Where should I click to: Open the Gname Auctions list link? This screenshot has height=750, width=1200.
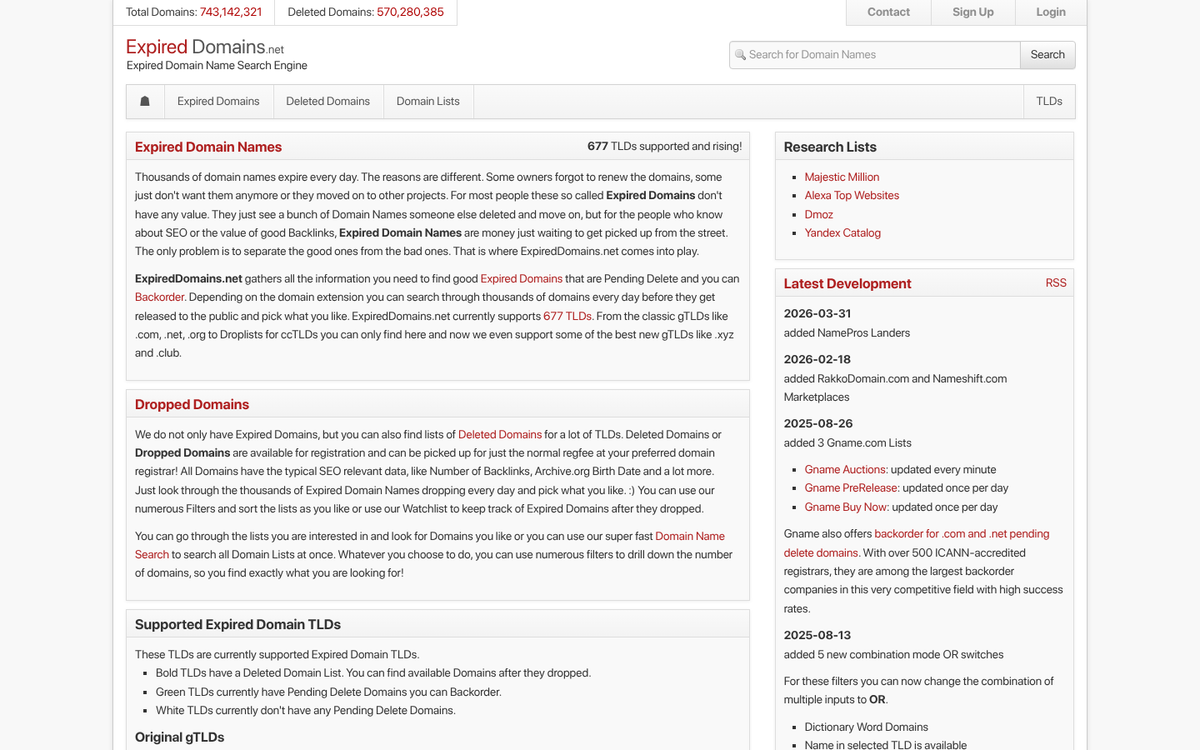click(x=847, y=469)
